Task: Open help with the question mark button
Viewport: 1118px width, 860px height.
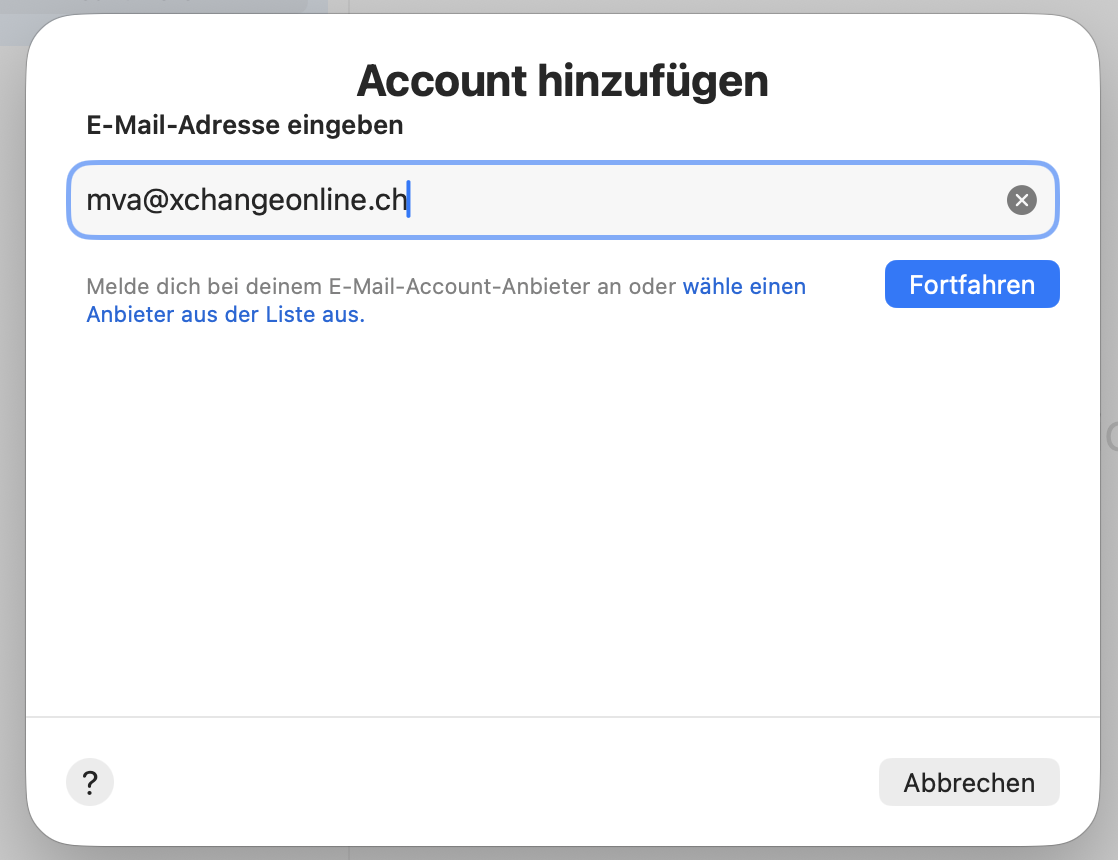Action: pos(90,782)
